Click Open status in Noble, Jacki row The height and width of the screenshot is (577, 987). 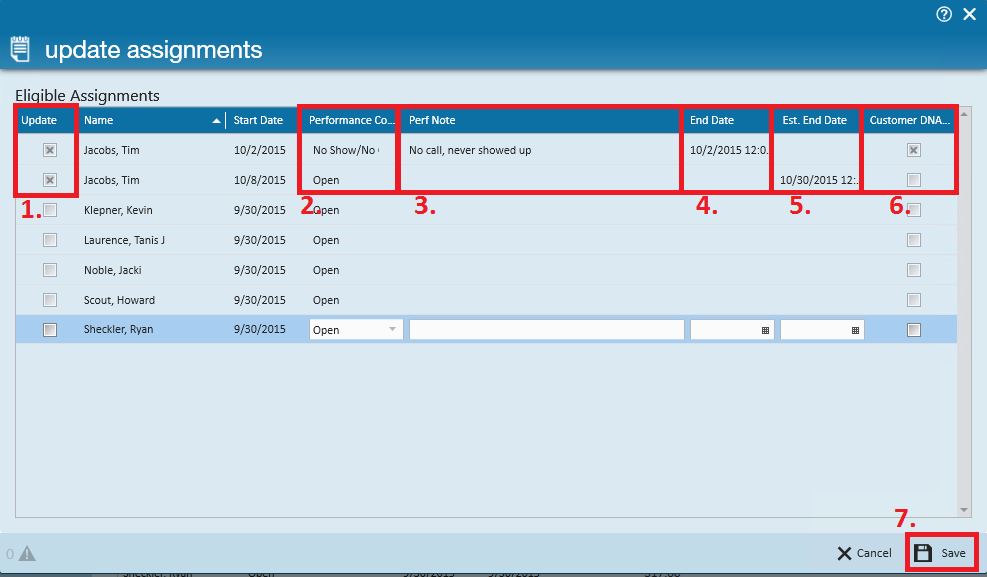tap(326, 270)
